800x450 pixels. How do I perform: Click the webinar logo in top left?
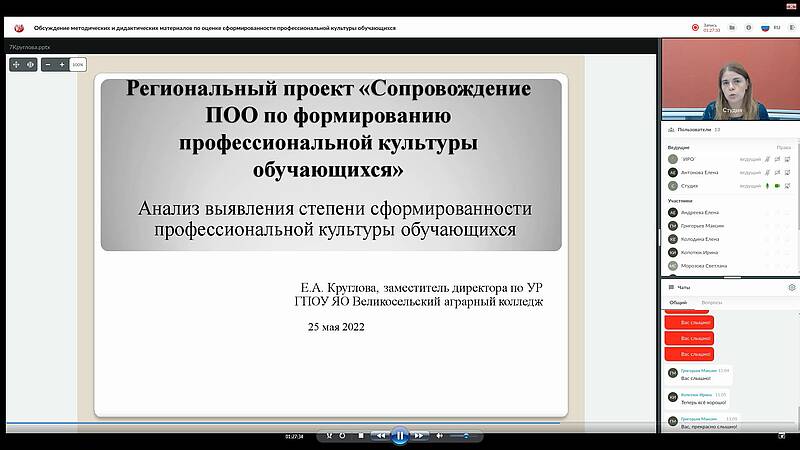(19, 28)
